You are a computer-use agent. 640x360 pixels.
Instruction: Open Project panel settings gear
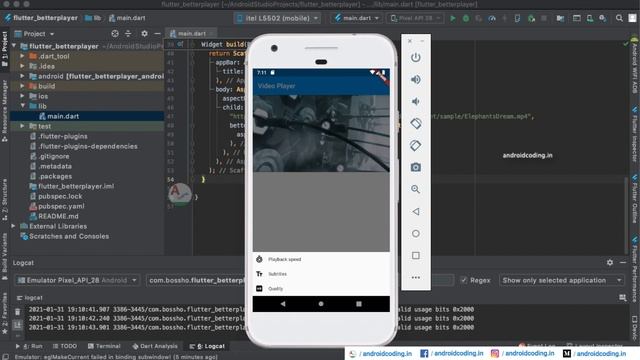coord(144,34)
